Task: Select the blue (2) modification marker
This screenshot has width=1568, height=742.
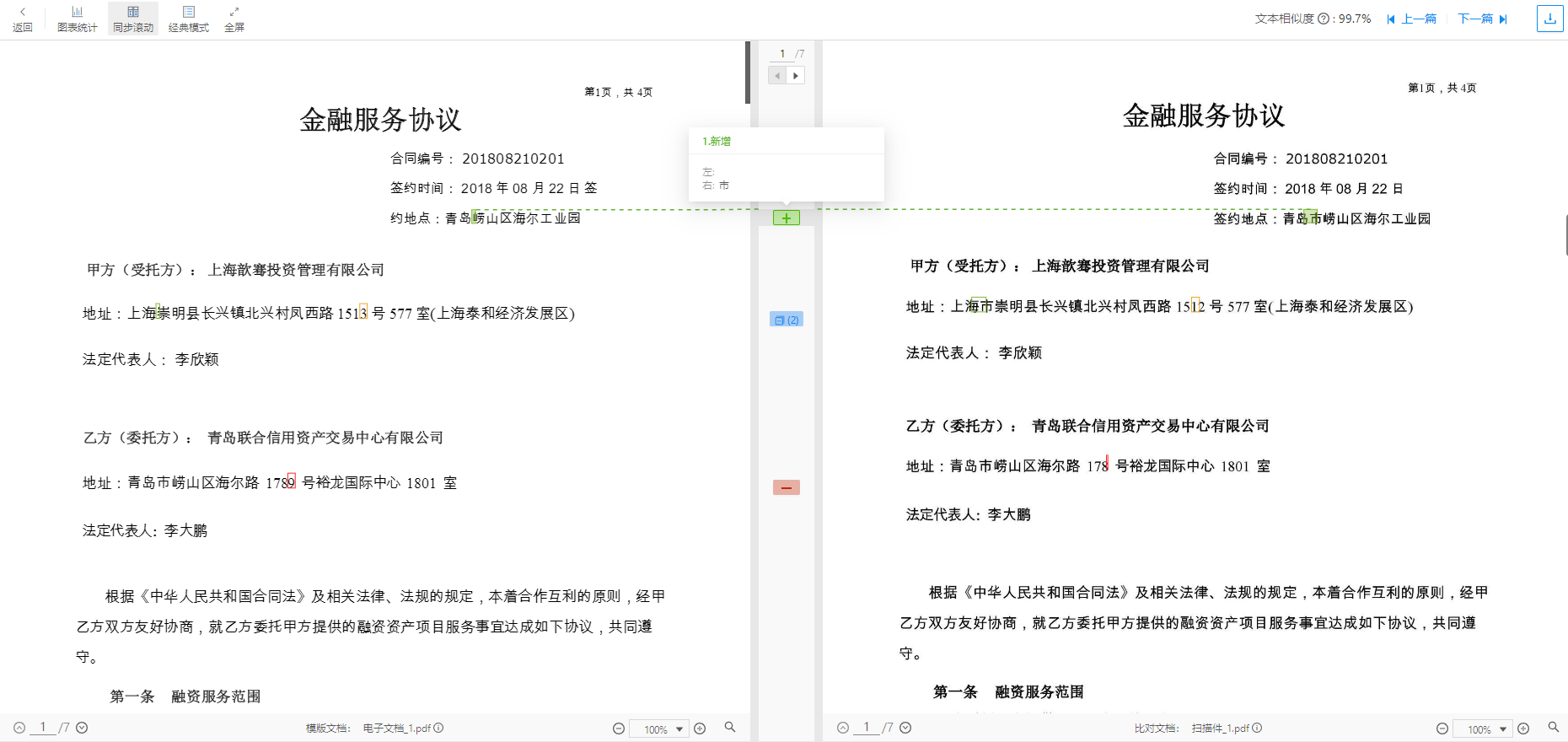Action: [x=786, y=320]
